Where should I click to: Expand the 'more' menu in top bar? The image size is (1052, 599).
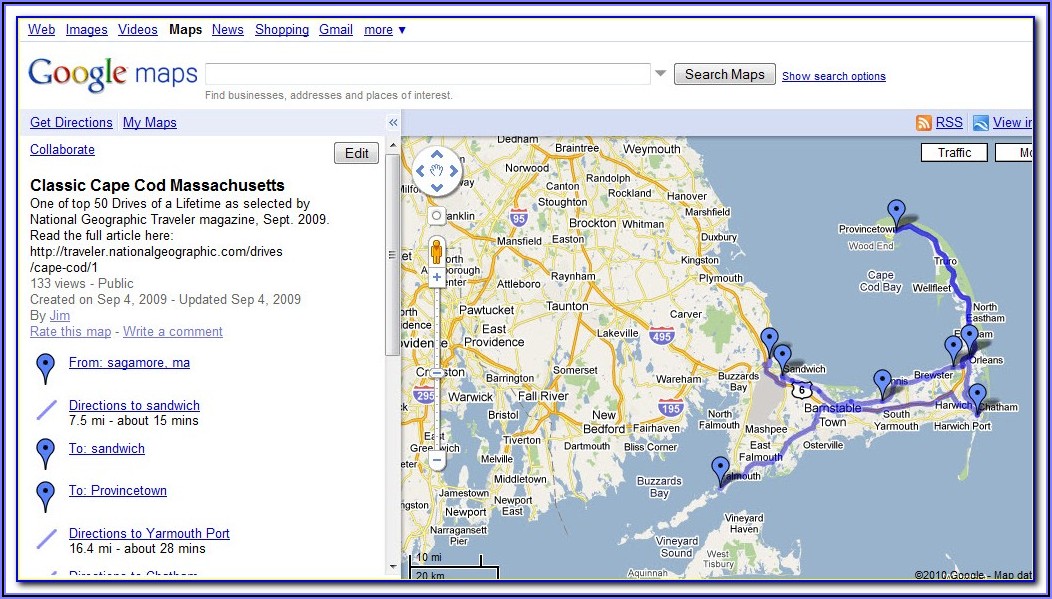[384, 30]
